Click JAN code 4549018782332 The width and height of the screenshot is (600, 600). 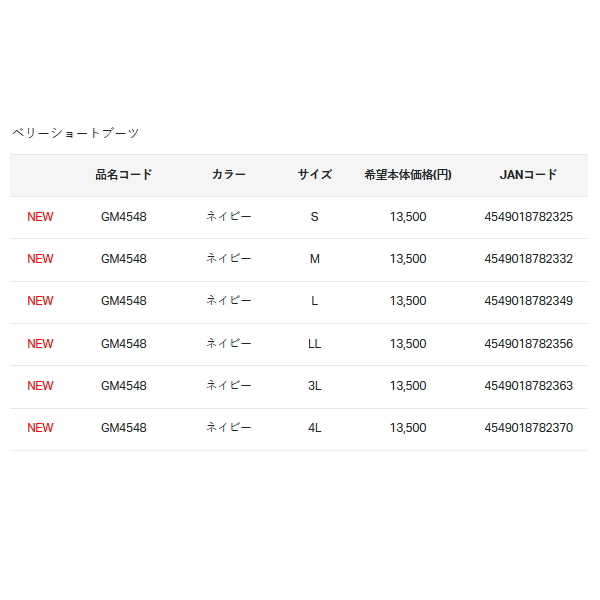coord(528,259)
